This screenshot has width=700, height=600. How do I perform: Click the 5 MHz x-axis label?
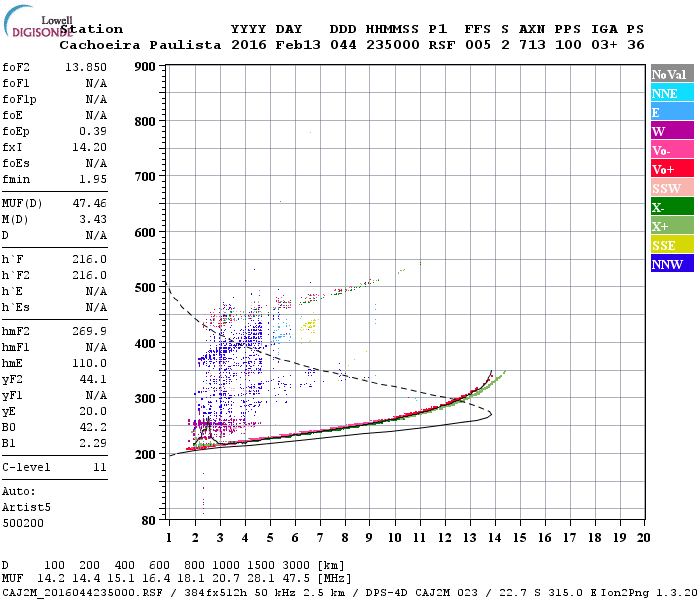click(270, 538)
